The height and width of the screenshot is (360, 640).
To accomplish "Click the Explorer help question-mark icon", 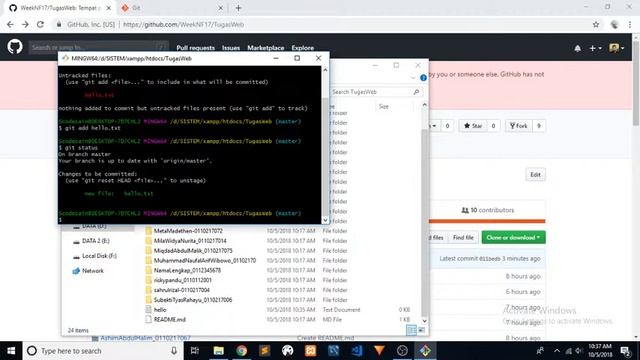I will pos(423,78).
